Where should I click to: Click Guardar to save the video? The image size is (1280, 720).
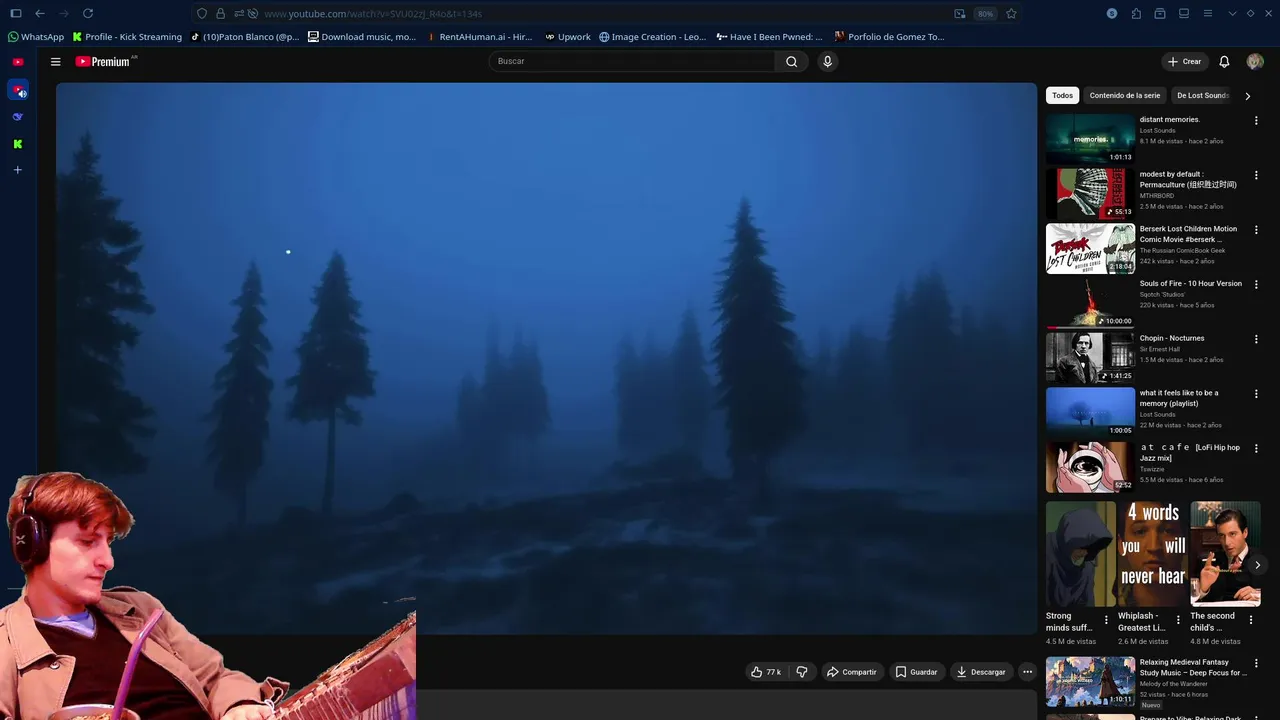(x=916, y=672)
